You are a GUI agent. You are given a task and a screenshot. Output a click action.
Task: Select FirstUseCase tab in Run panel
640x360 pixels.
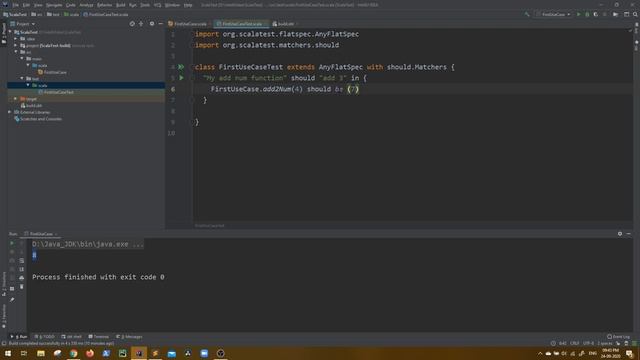[41, 234]
